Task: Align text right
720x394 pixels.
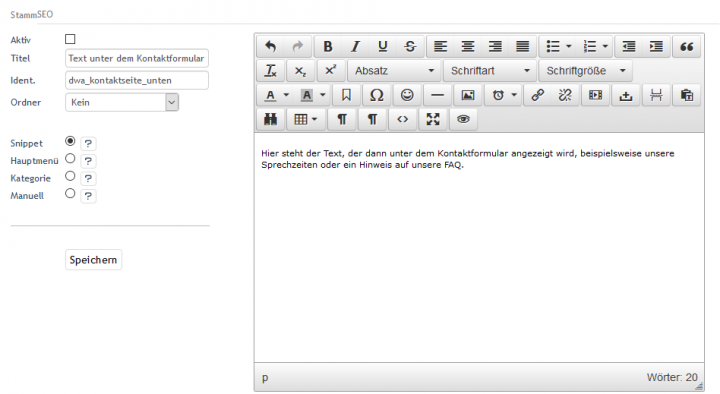Action: (495, 46)
